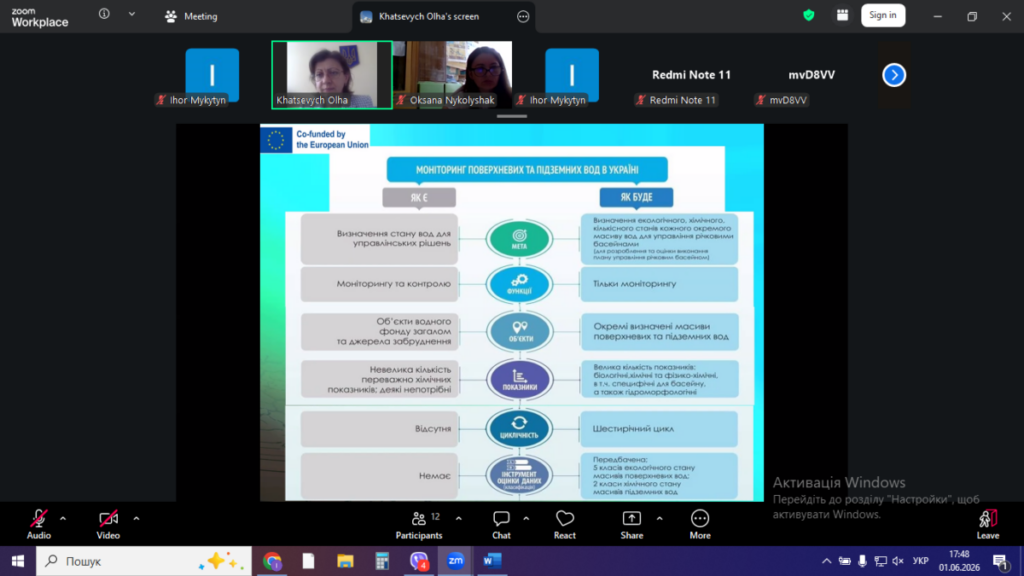Expand chat options caret
Image resolution: width=1024 pixels, height=576 pixels.
tap(526, 519)
